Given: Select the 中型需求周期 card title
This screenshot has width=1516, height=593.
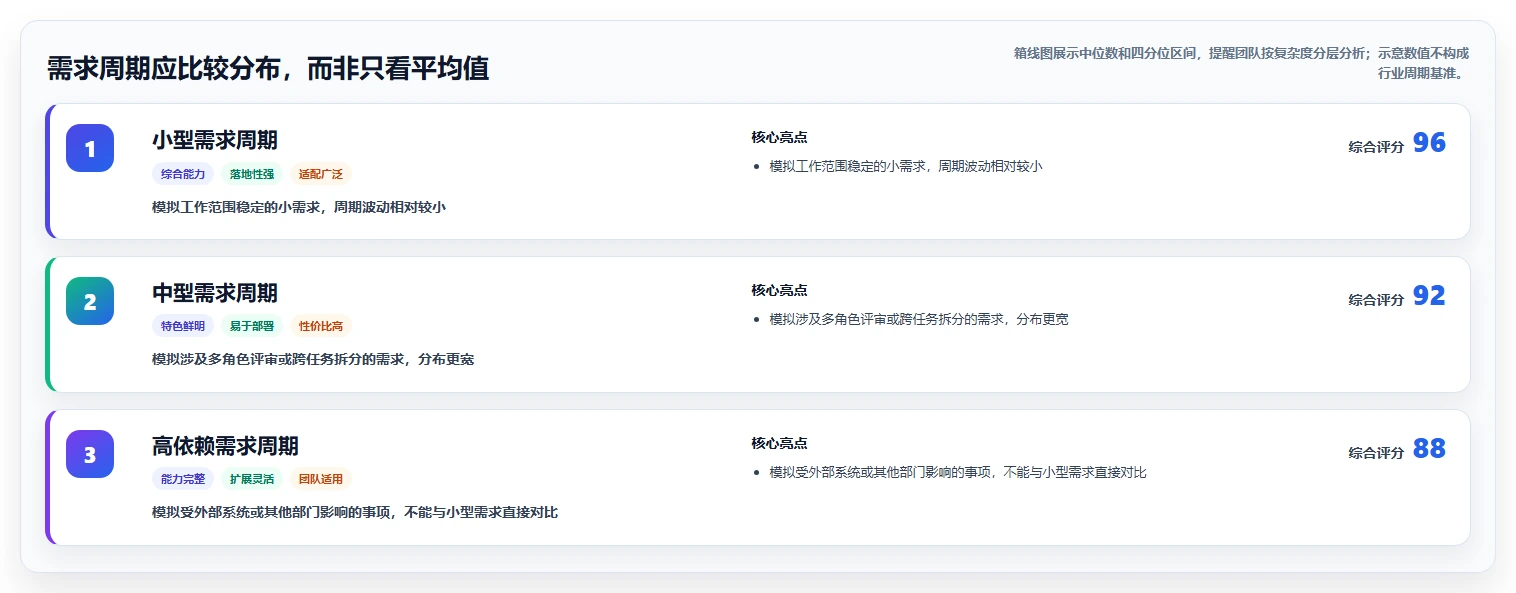Looking at the screenshot, I should (x=215, y=293).
